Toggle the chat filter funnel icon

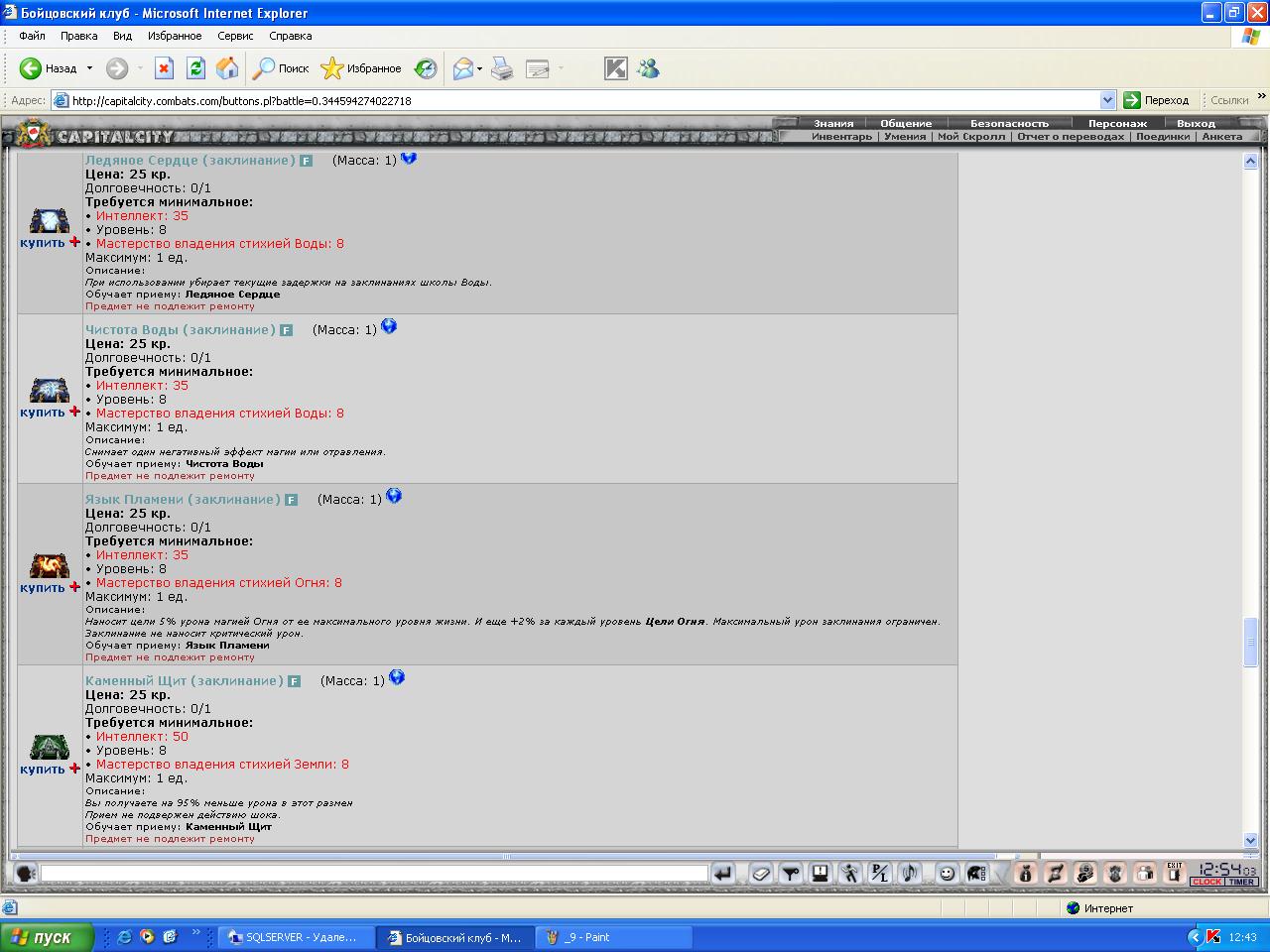click(x=791, y=874)
